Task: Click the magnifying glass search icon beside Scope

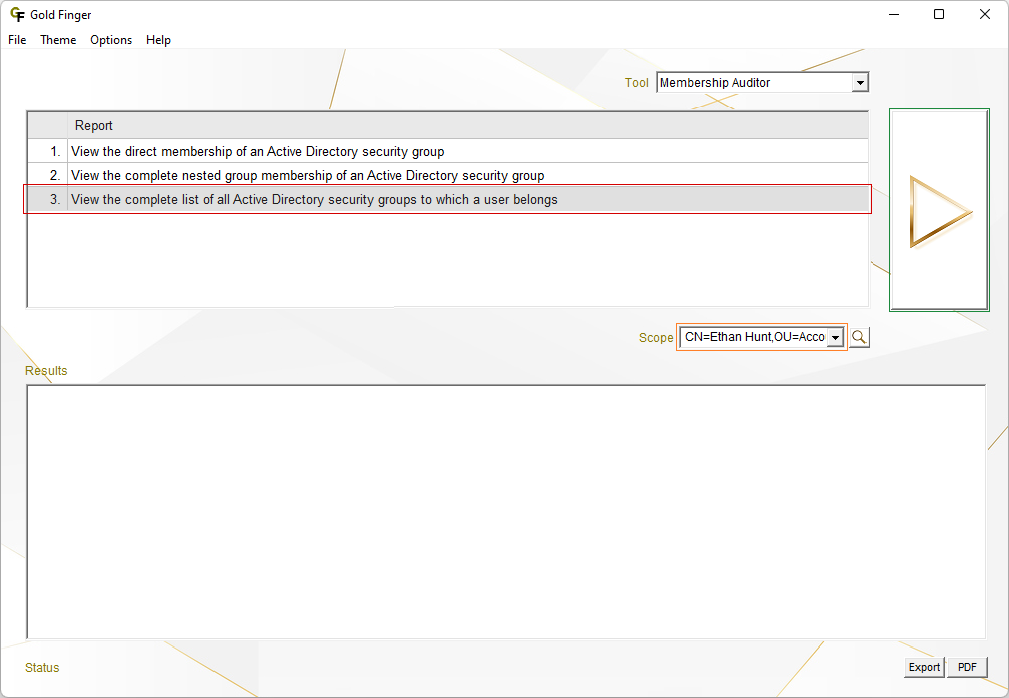Action: tap(859, 337)
